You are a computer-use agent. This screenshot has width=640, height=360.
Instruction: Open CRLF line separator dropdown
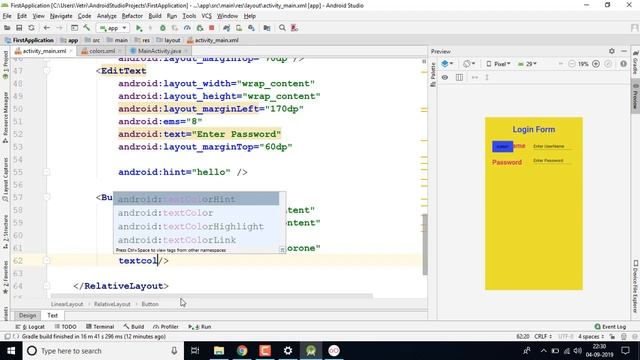point(543,337)
